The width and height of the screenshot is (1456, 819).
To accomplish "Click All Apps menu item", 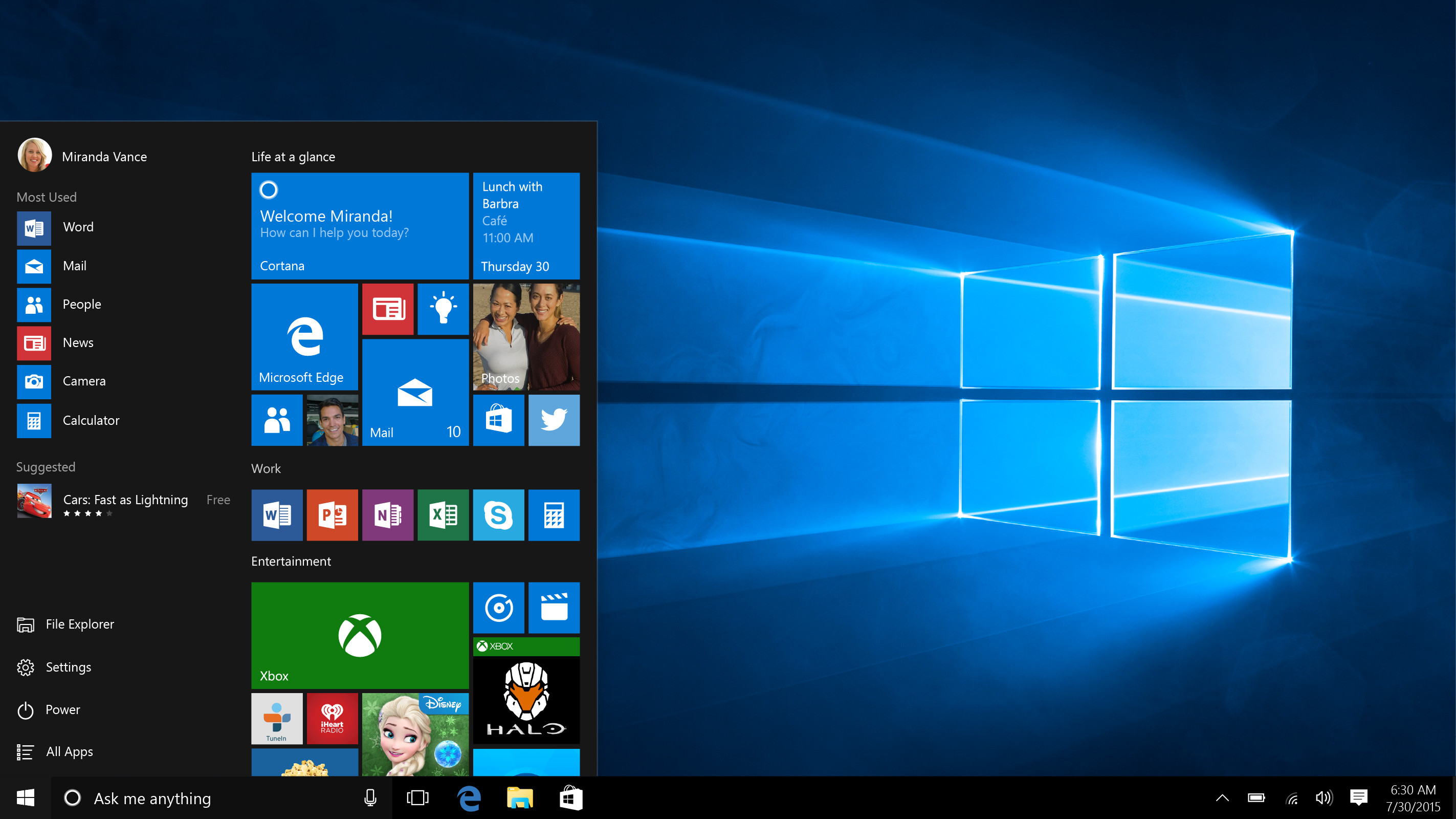I will click(x=70, y=749).
